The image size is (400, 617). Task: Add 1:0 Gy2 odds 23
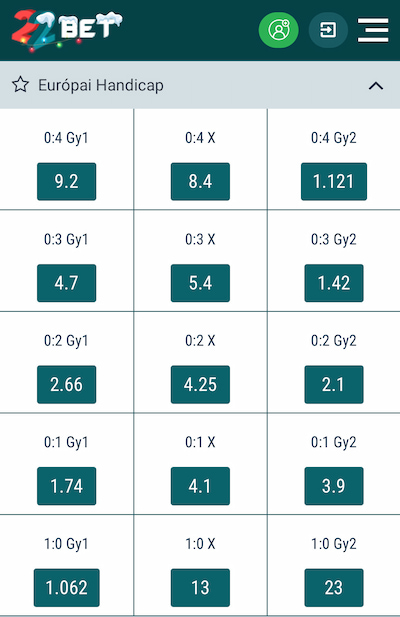334,587
